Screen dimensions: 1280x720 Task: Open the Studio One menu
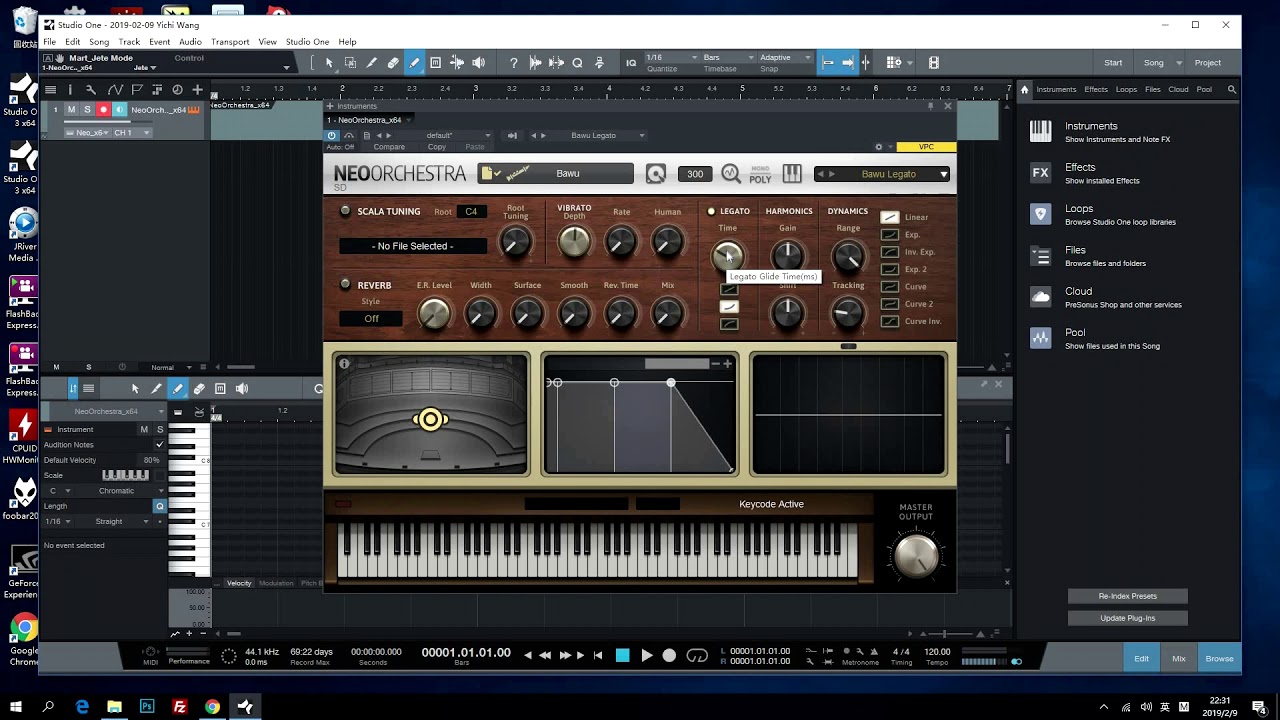[307, 42]
